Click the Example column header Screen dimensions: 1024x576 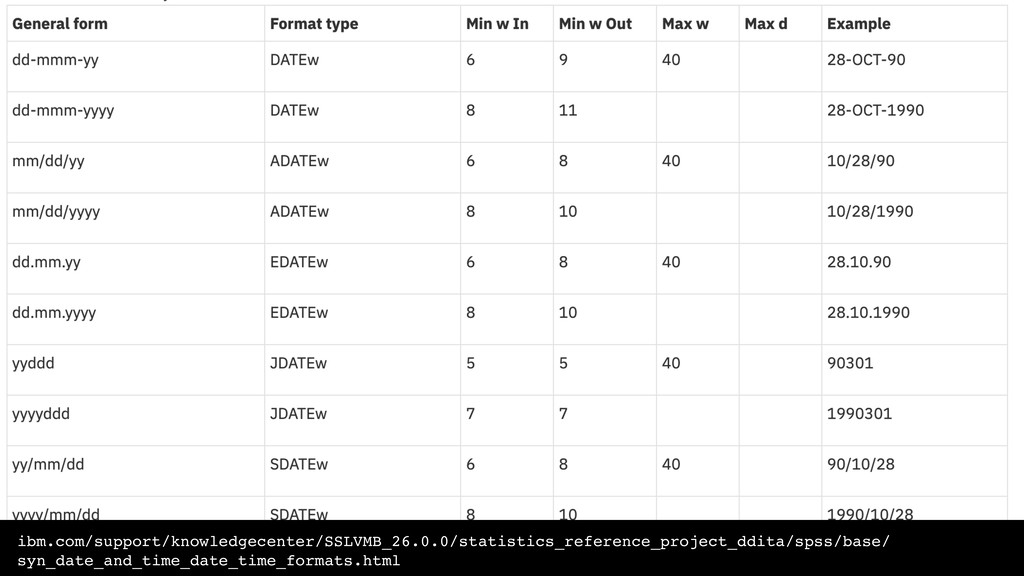pos(858,24)
